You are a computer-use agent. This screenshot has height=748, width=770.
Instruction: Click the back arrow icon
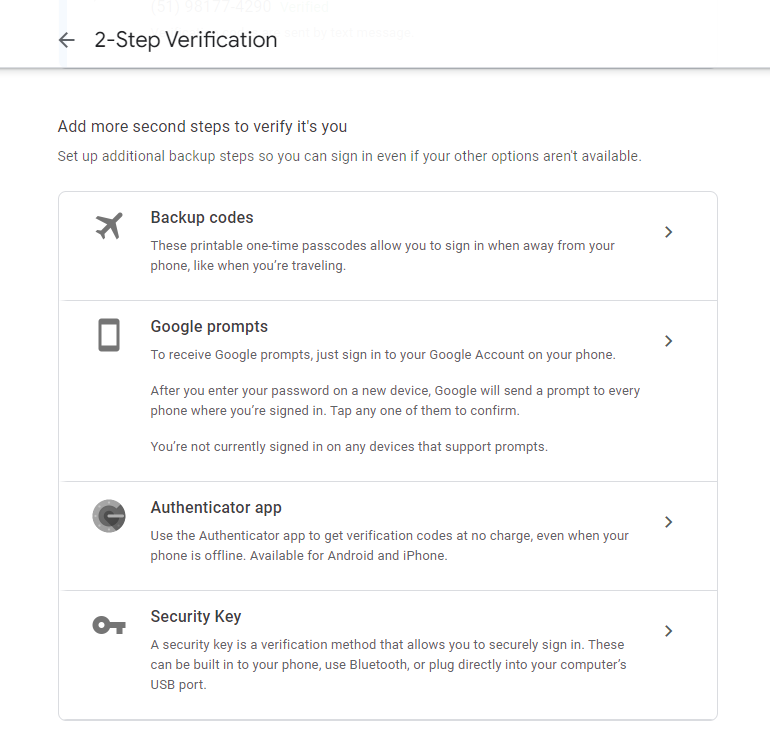click(x=67, y=40)
